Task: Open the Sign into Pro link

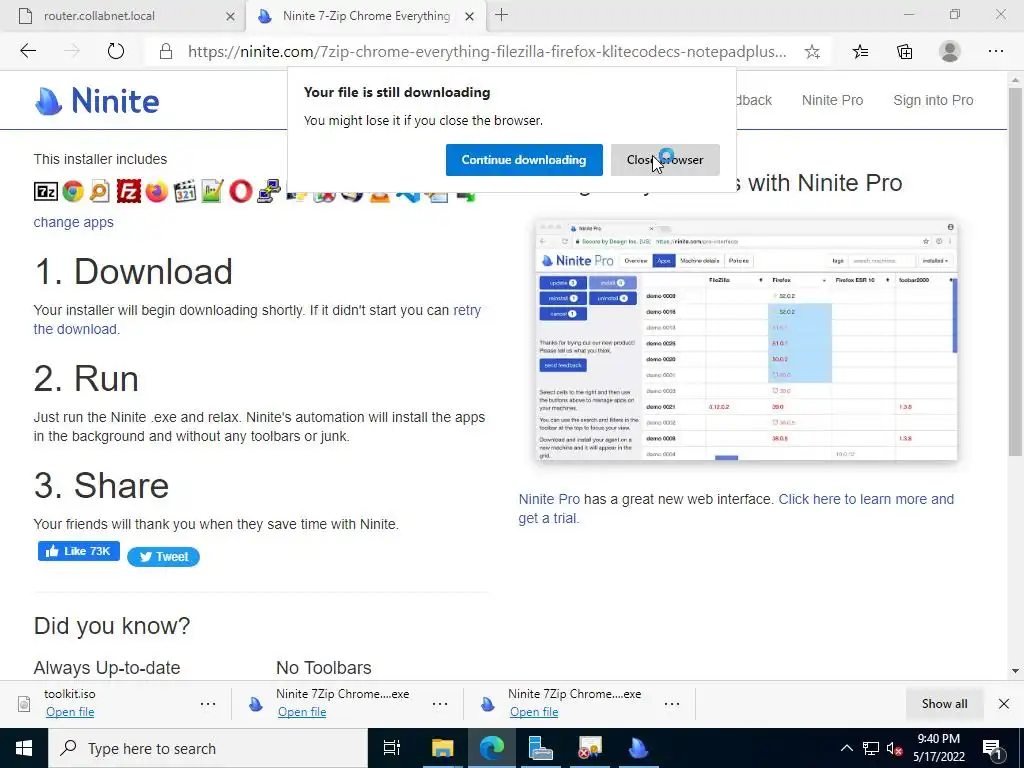Action: pos(933,100)
